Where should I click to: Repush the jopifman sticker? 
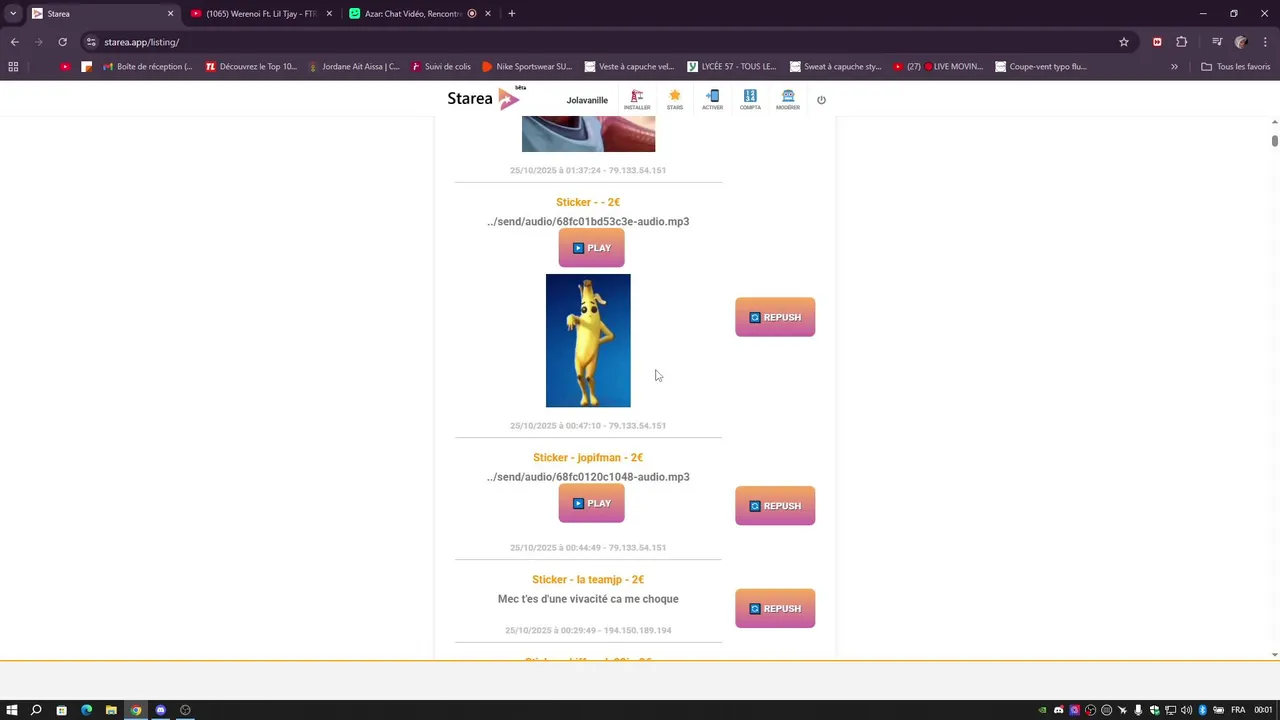[775, 506]
